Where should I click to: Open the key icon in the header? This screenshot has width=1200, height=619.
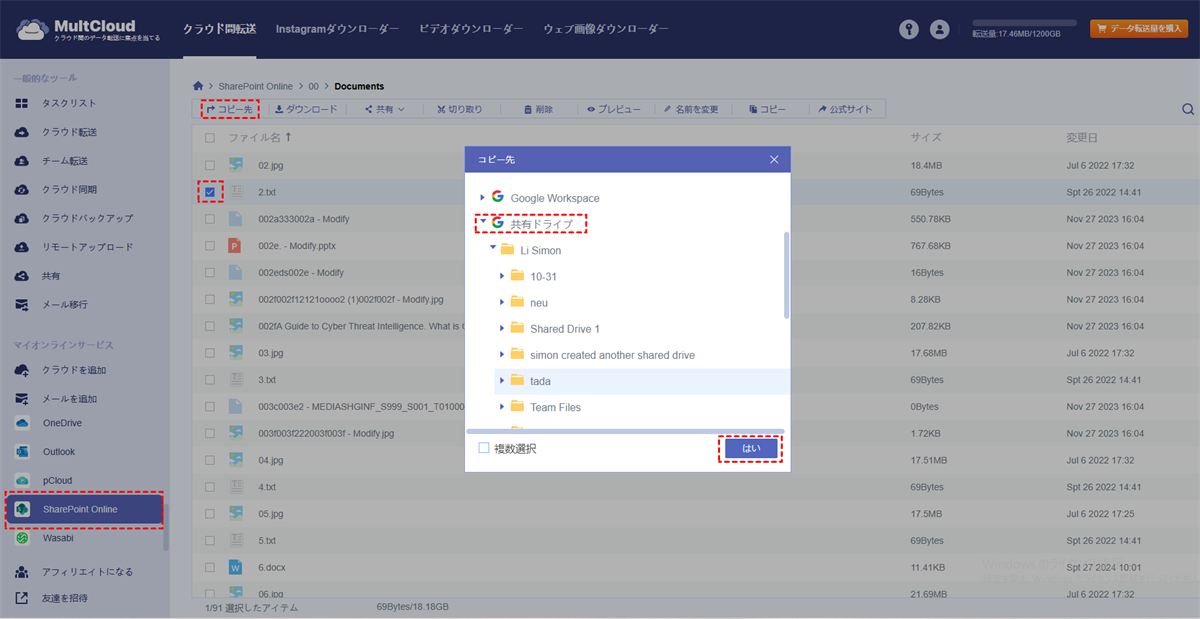coord(909,30)
